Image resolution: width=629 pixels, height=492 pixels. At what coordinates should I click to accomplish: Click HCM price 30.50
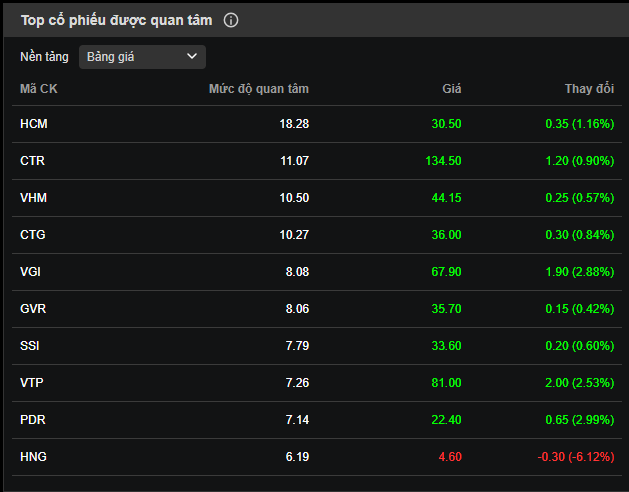click(x=446, y=124)
